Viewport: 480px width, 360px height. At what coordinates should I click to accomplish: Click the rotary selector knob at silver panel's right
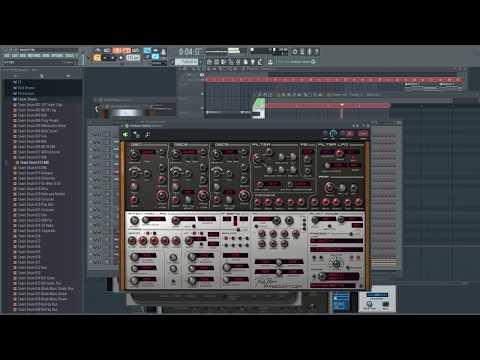[336, 264]
